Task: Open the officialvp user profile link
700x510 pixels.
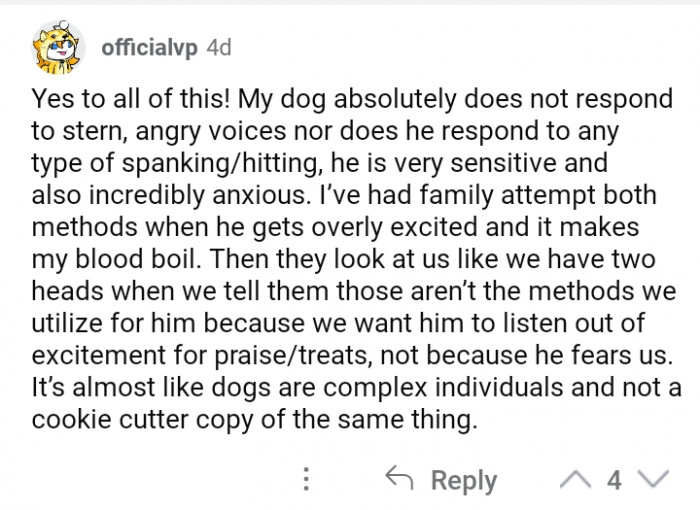Action: 148,47
